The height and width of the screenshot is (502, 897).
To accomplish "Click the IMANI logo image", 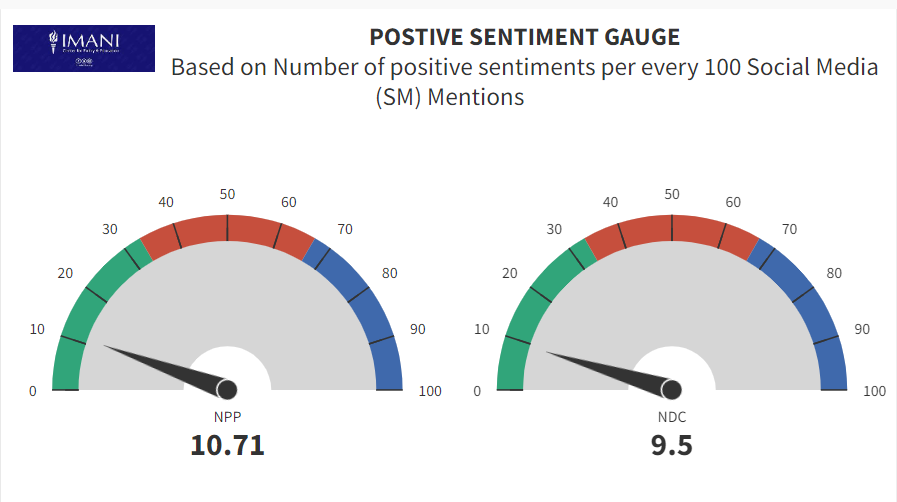I will coord(84,48).
